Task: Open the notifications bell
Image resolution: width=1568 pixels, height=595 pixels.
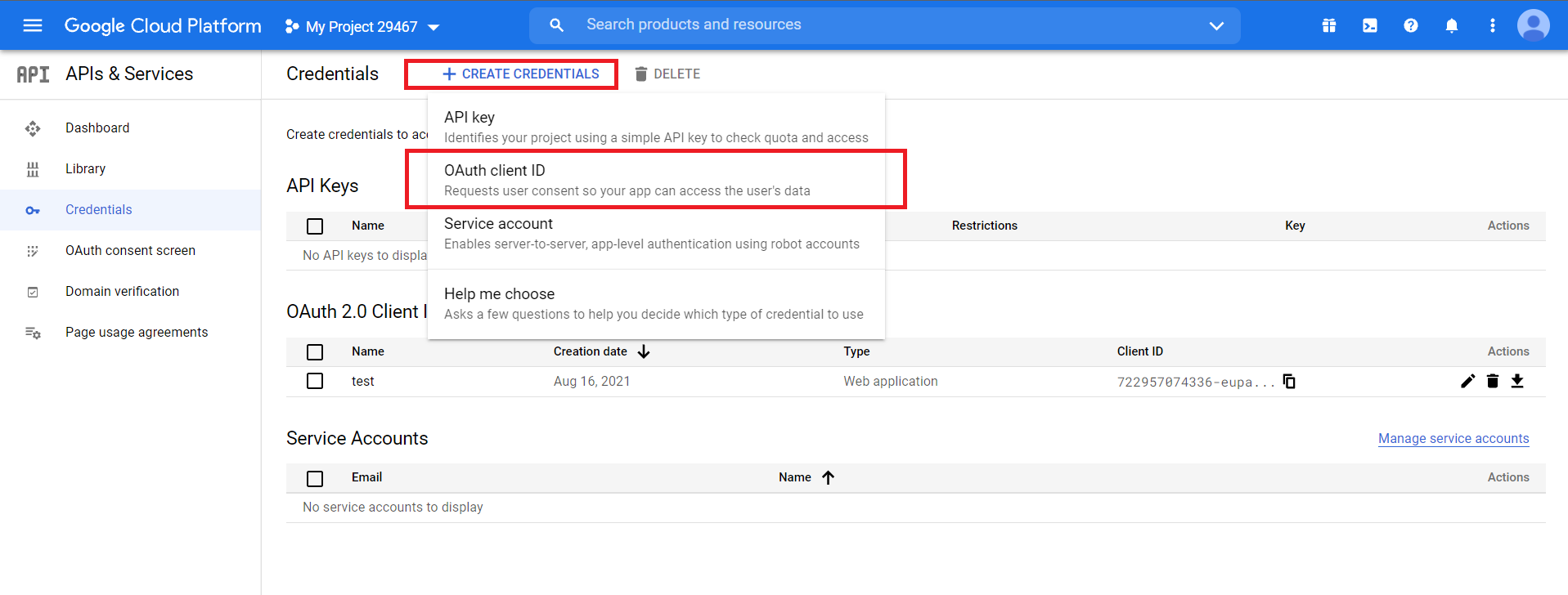Action: [1451, 25]
